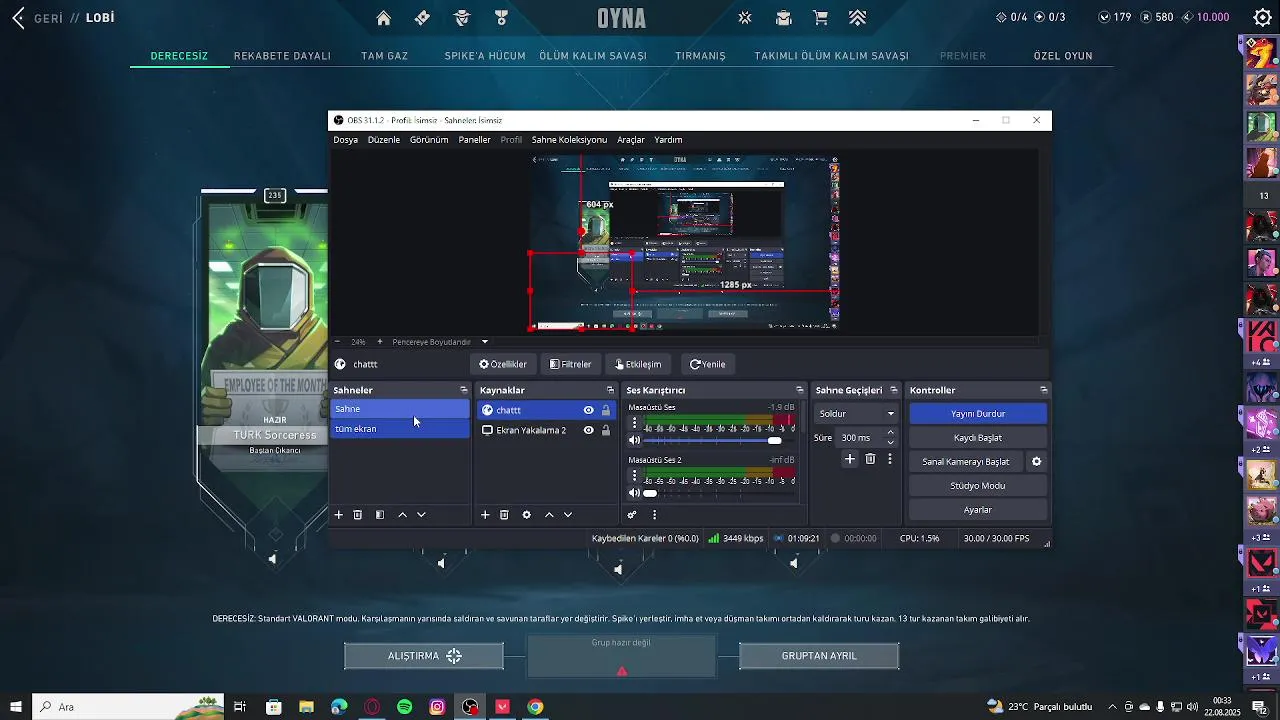Open Dosya menu in OBS
Screen dimensions: 1280x720
point(346,140)
